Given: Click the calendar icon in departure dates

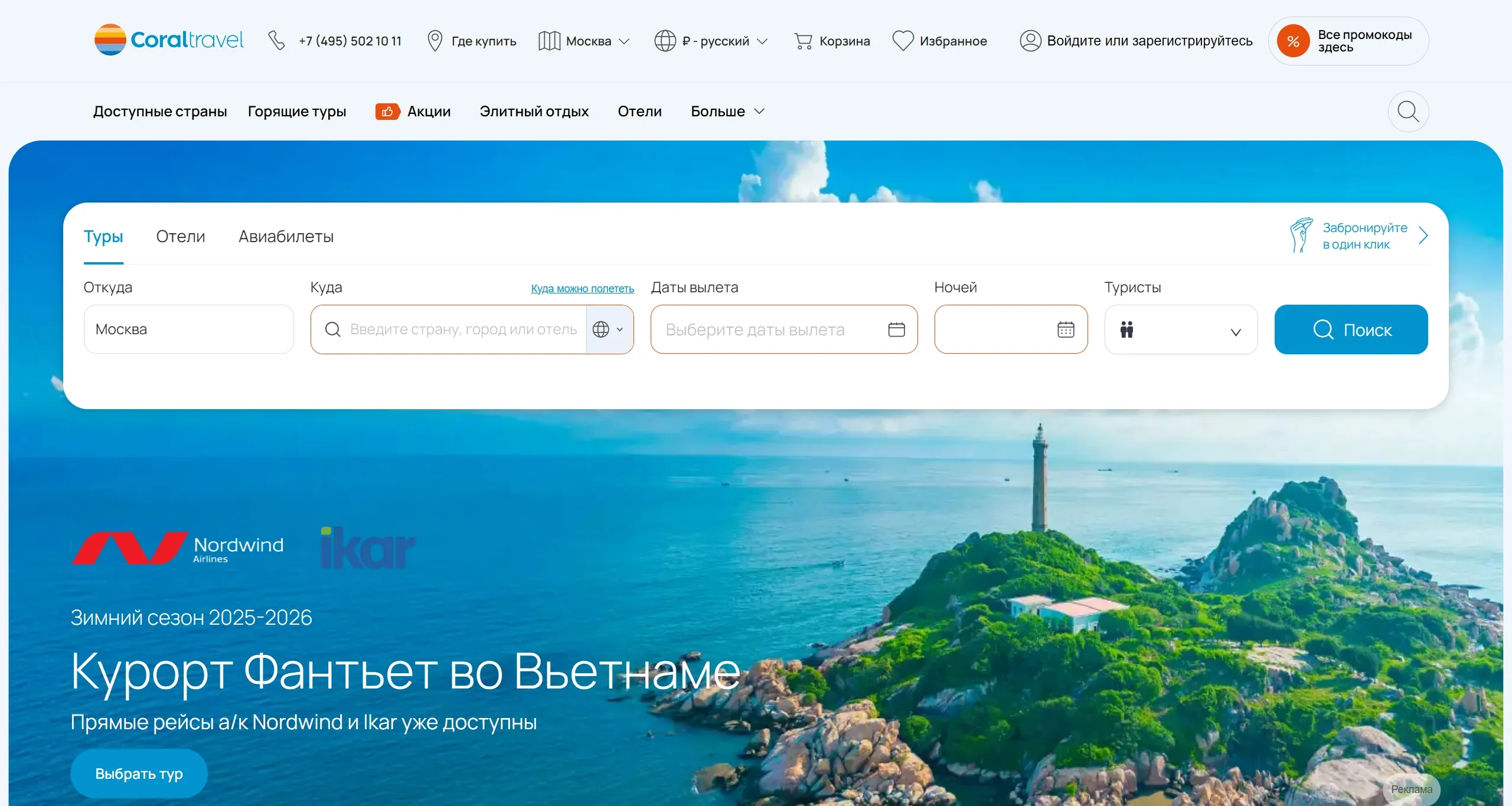Looking at the screenshot, I should point(896,329).
